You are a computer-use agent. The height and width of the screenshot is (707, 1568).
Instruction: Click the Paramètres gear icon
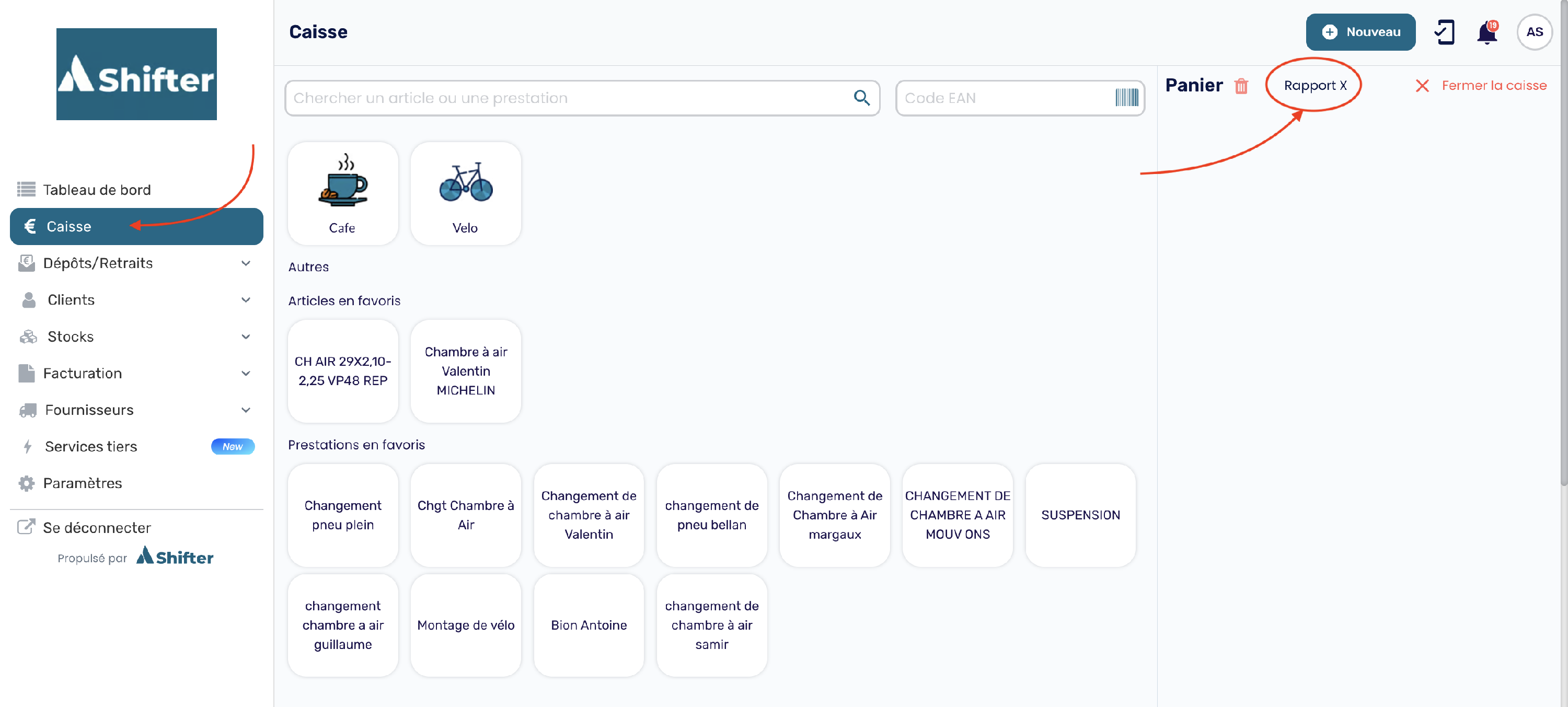pyautogui.click(x=26, y=483)
